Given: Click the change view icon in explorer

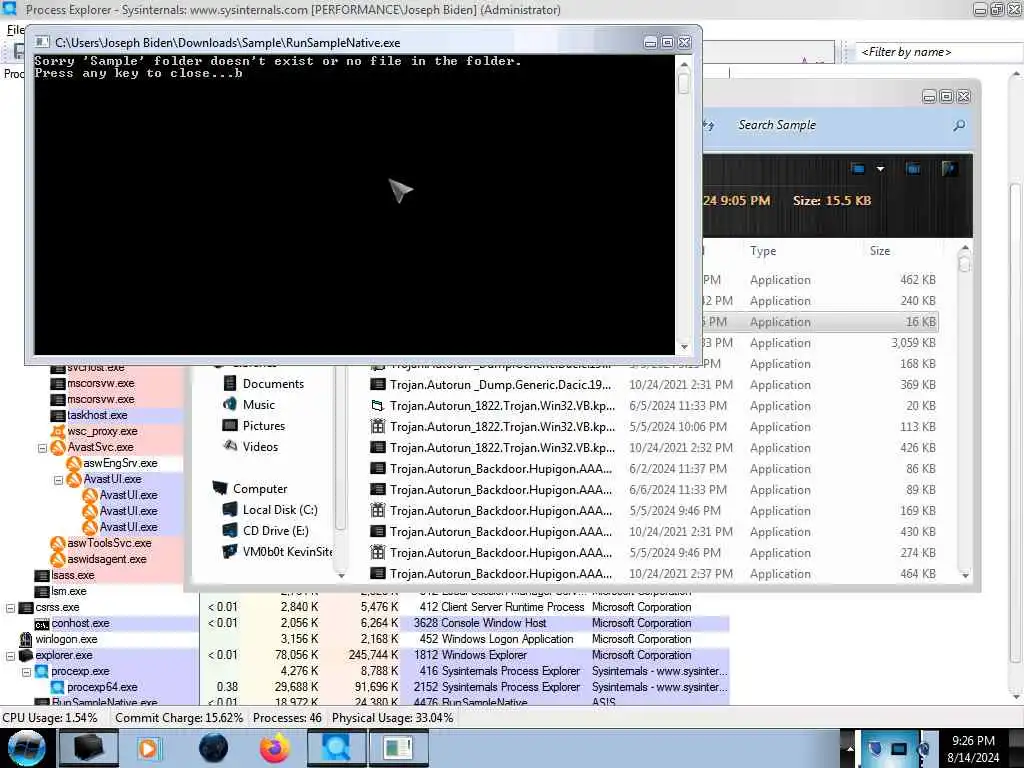Looking at the screenshot, I should coord(858,168).
